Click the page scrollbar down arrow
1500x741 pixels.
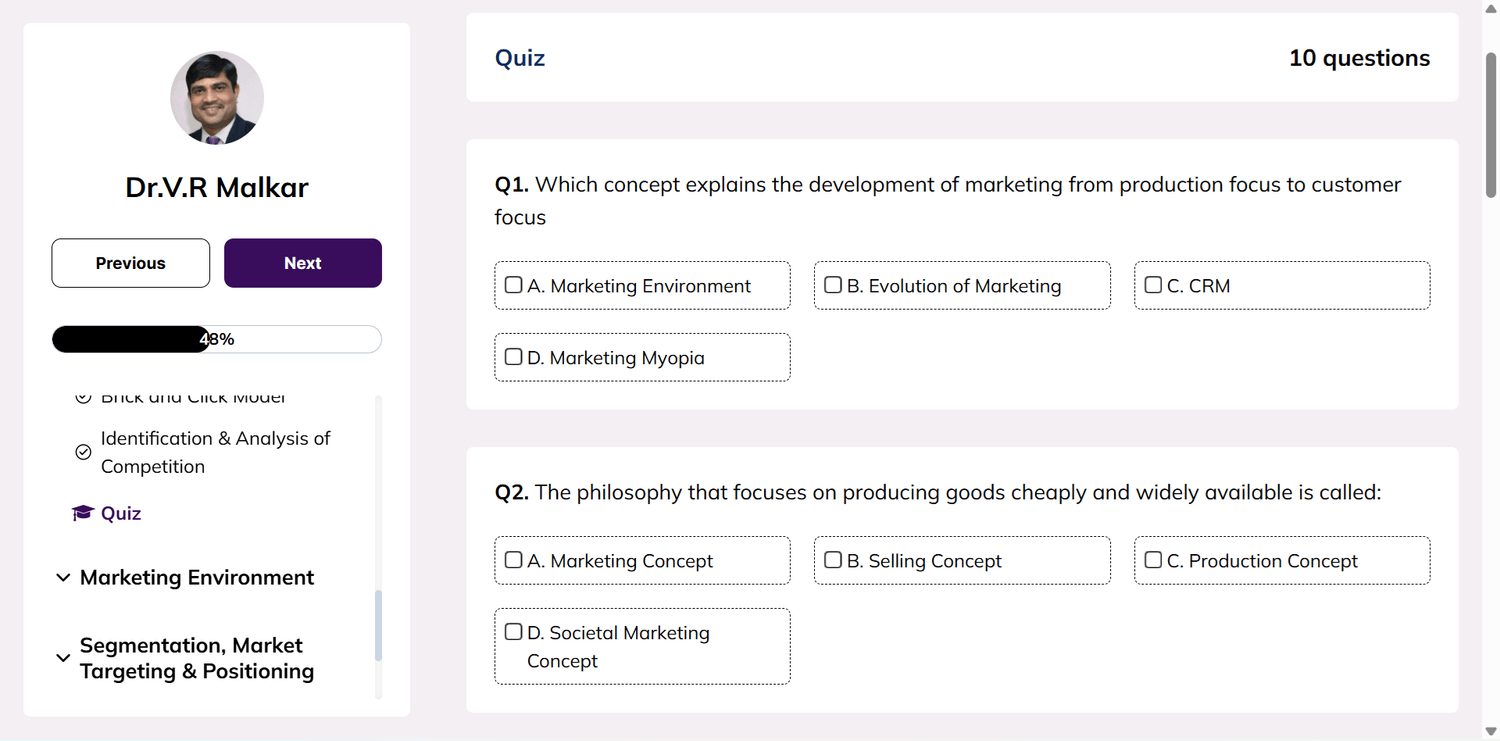(x=1491, y=732)
